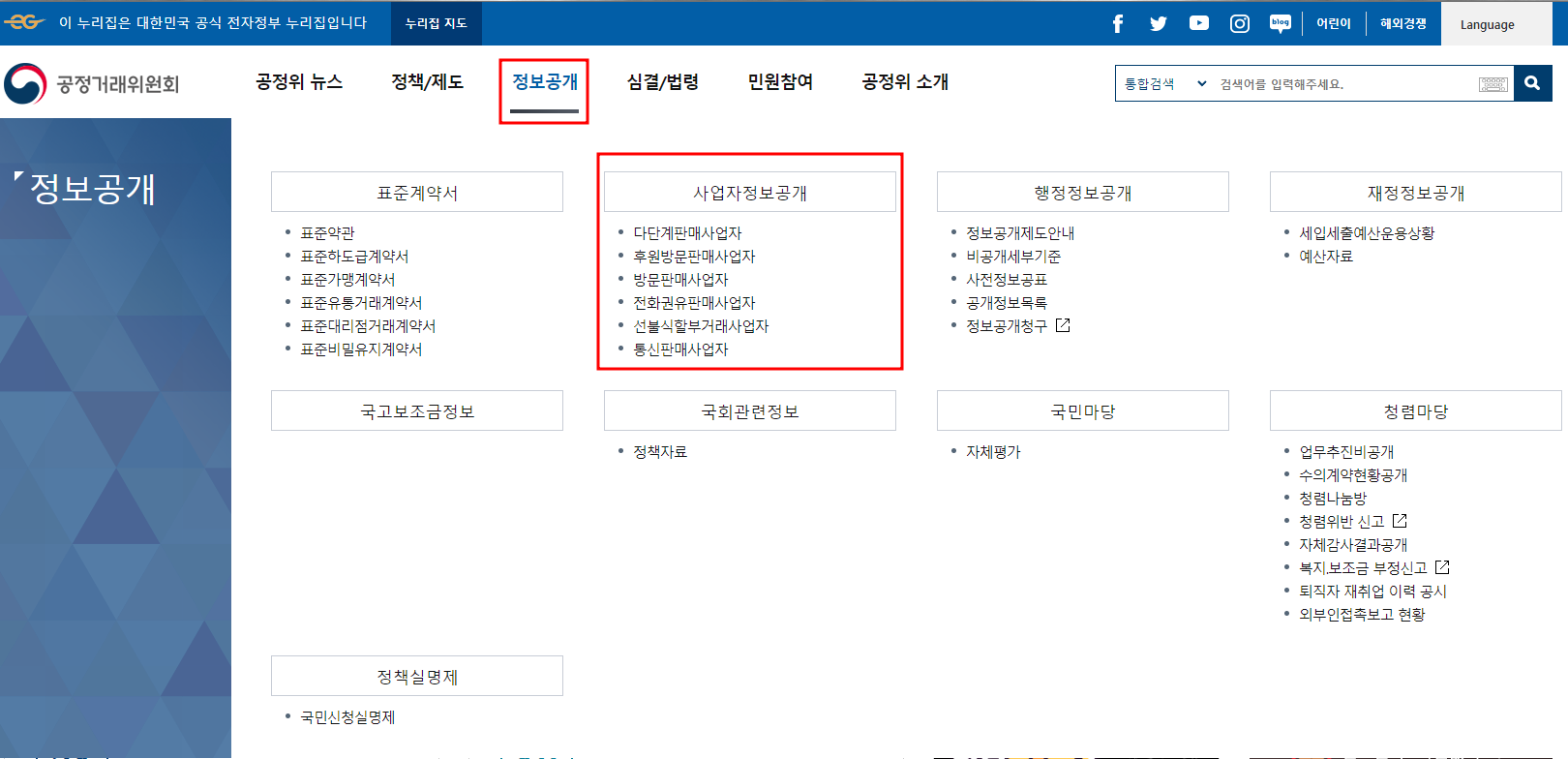Open the 공정위 뉴스 menu
1568x759 pixels.
click(299, 82)
